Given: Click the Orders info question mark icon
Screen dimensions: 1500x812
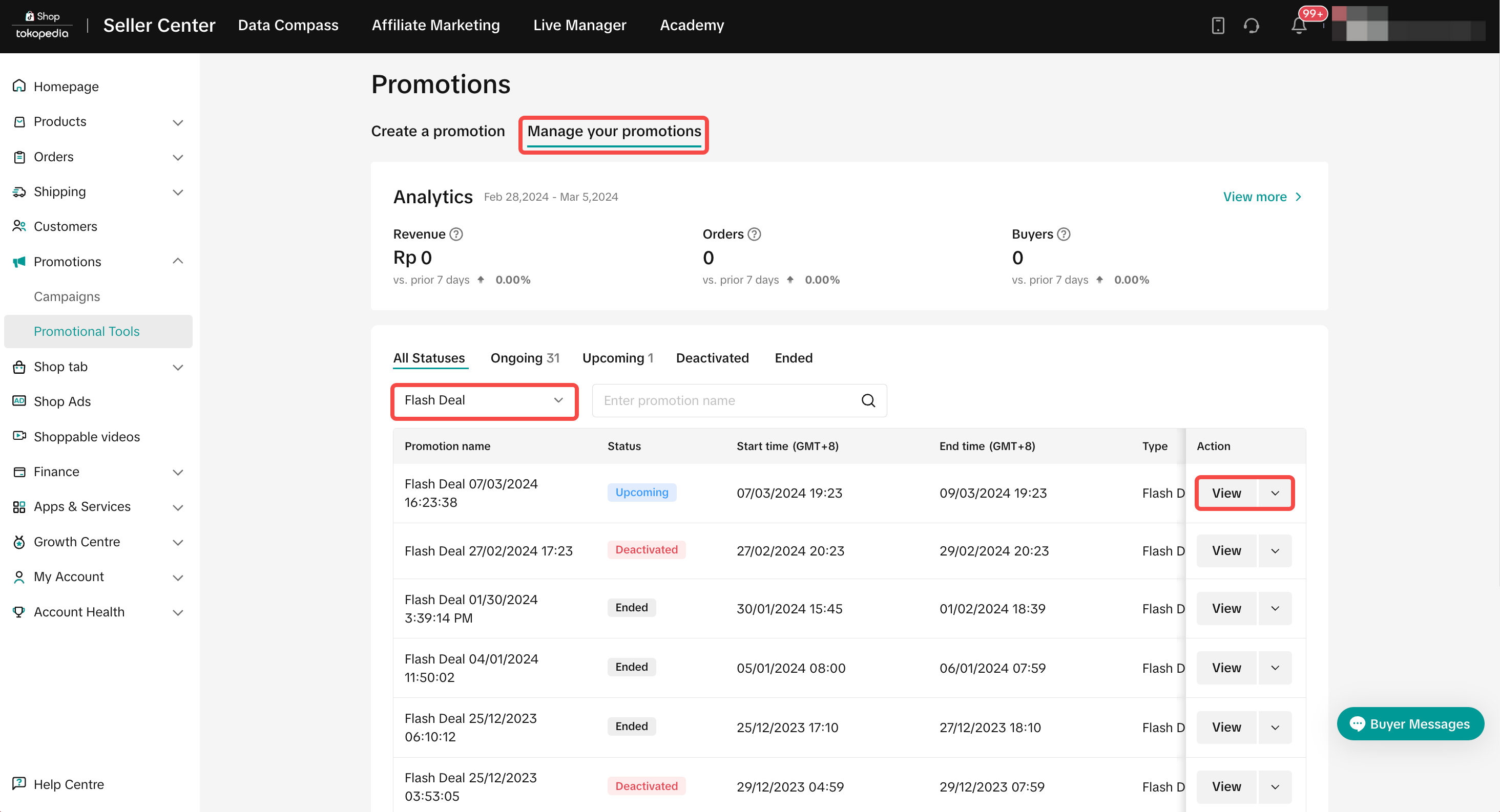Looking at the screenshot, I should pyautogui.click(x=754, y=234).
